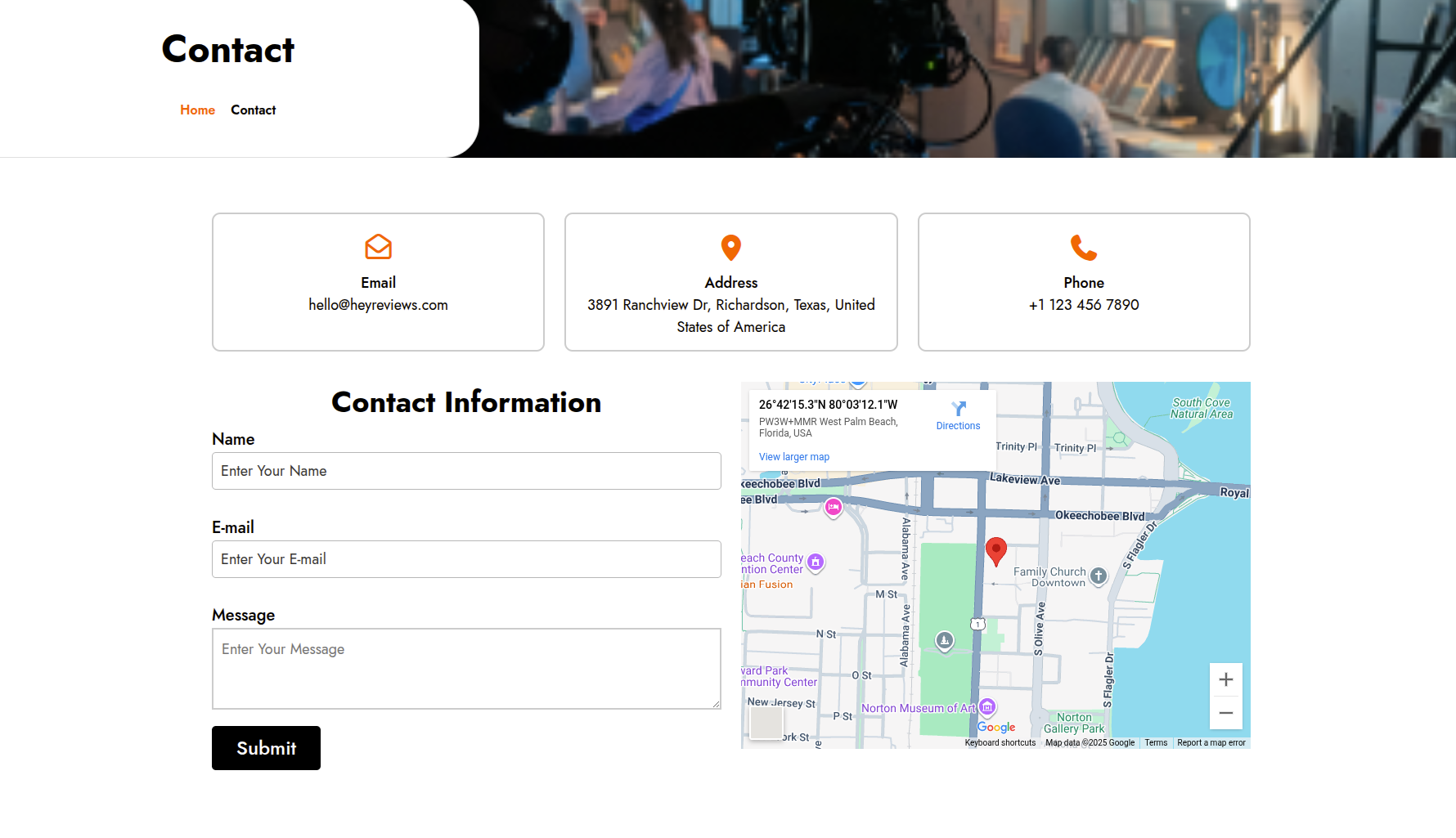Click the red map marker pin

[995, 551]
